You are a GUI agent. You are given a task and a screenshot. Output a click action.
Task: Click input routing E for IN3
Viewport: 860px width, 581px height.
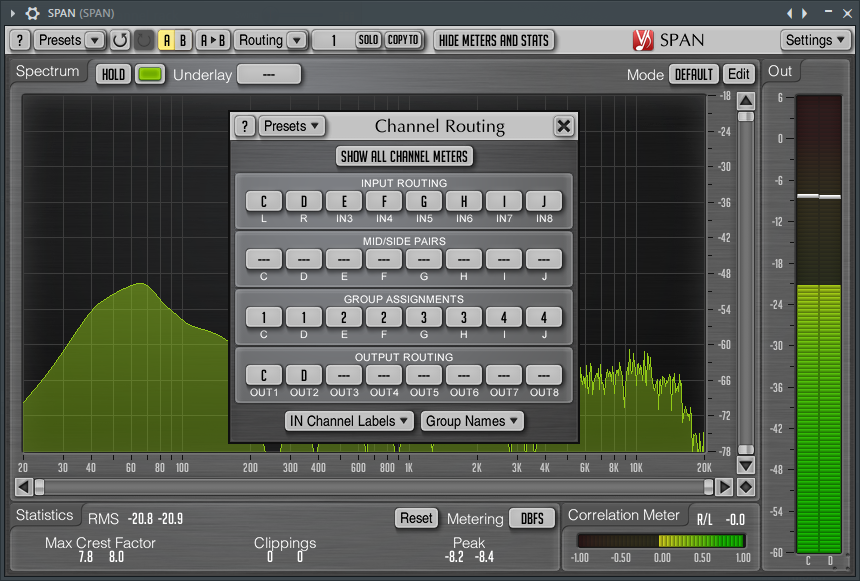(x=344, y=201)
